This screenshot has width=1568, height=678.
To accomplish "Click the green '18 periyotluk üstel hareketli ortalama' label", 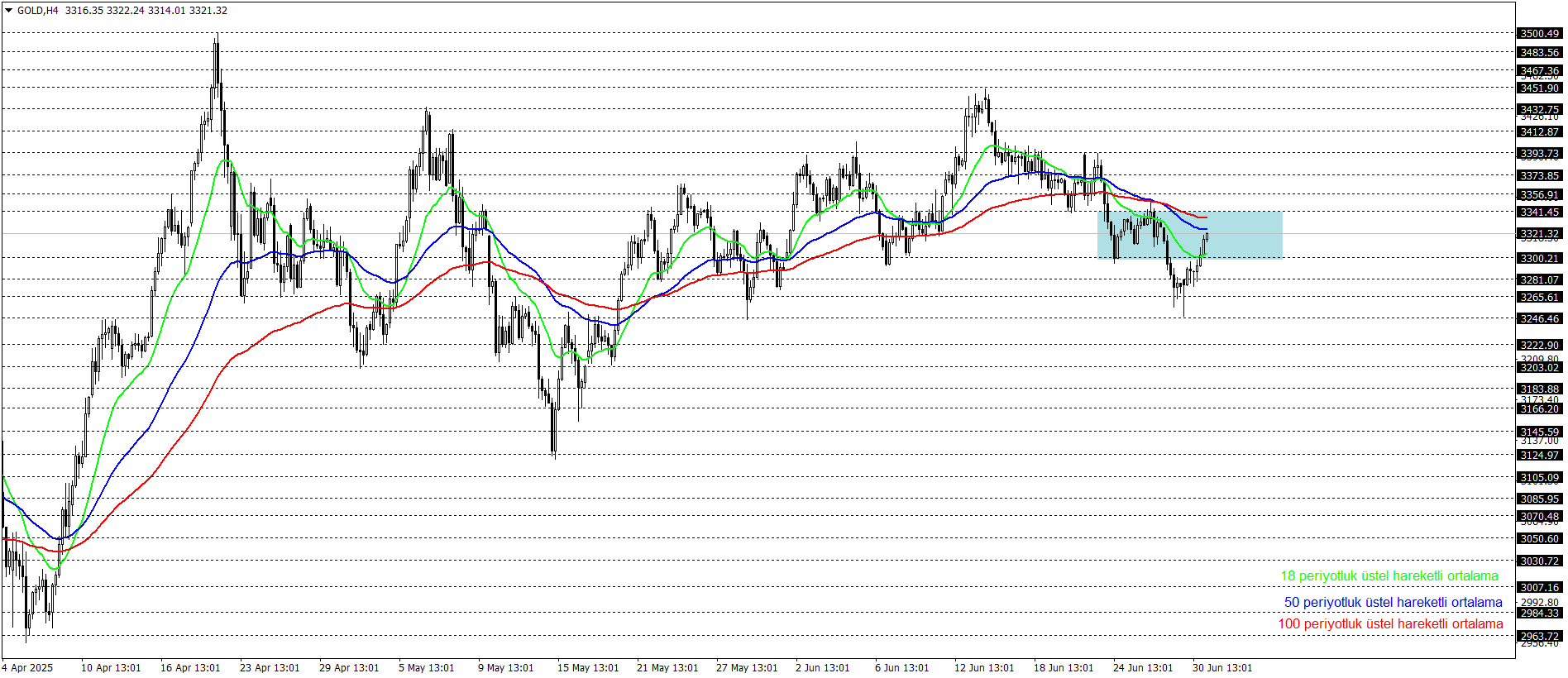I will 1389,576.
